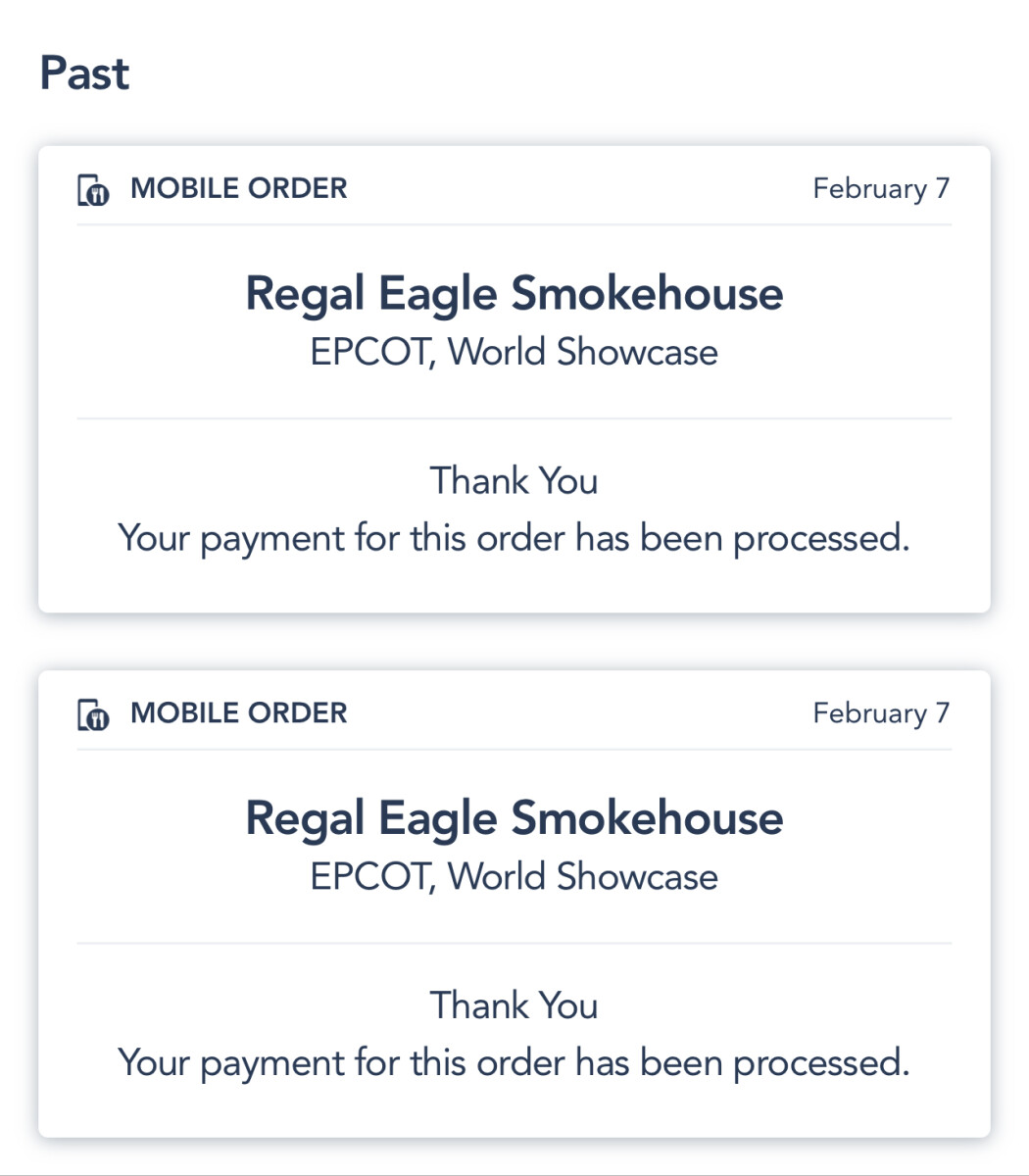1029x1176 pixels.
Task: Click the divider above the second "Thank You"
Action: pos(514,943)
